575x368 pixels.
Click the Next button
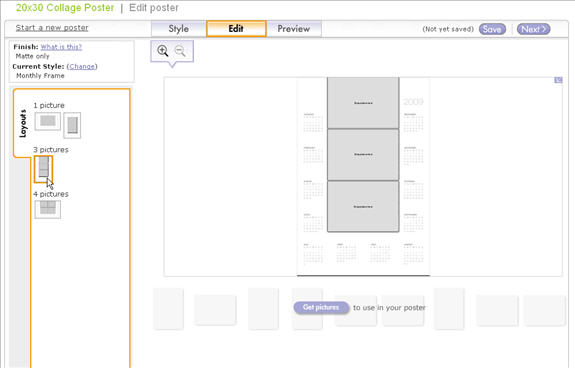click(534, 29)
